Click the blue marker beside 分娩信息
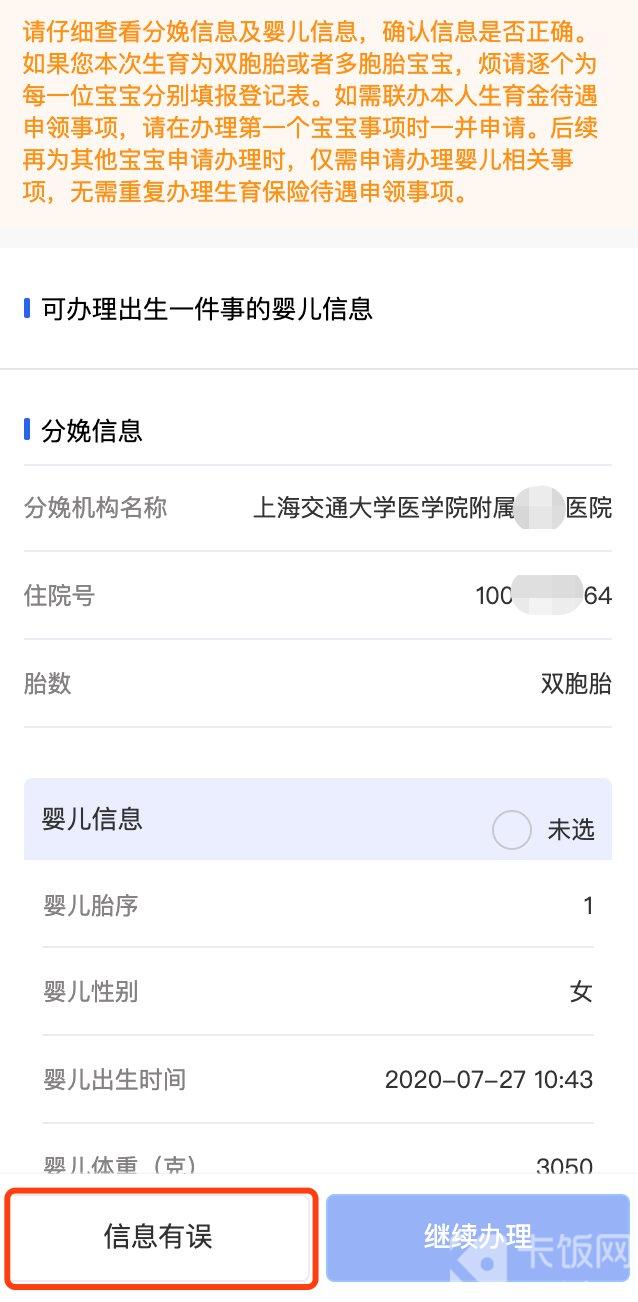638x1302 pixels. [x=27, y=430]
